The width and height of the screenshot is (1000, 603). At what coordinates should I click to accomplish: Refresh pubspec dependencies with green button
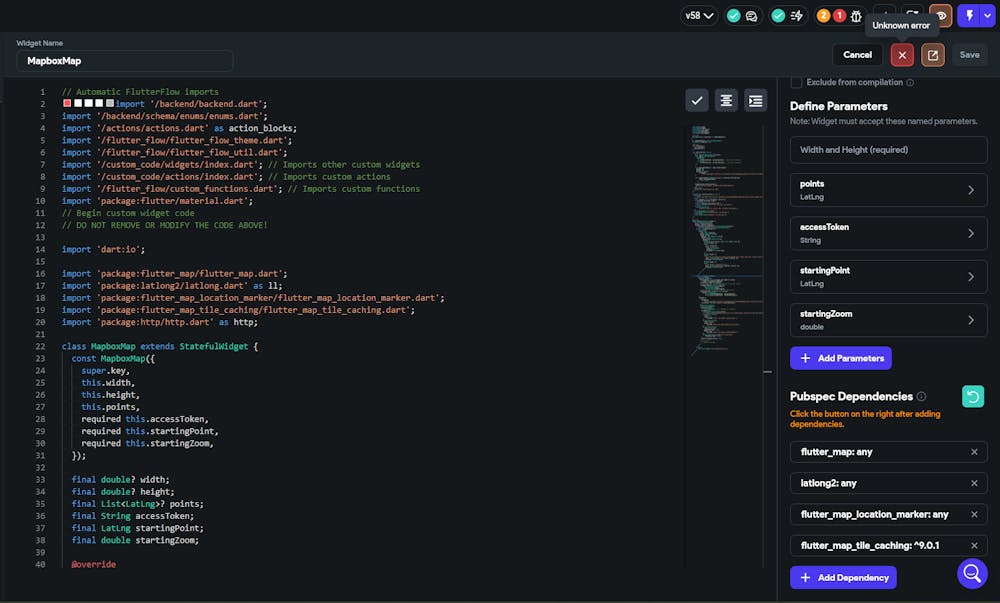click(972, 397)
